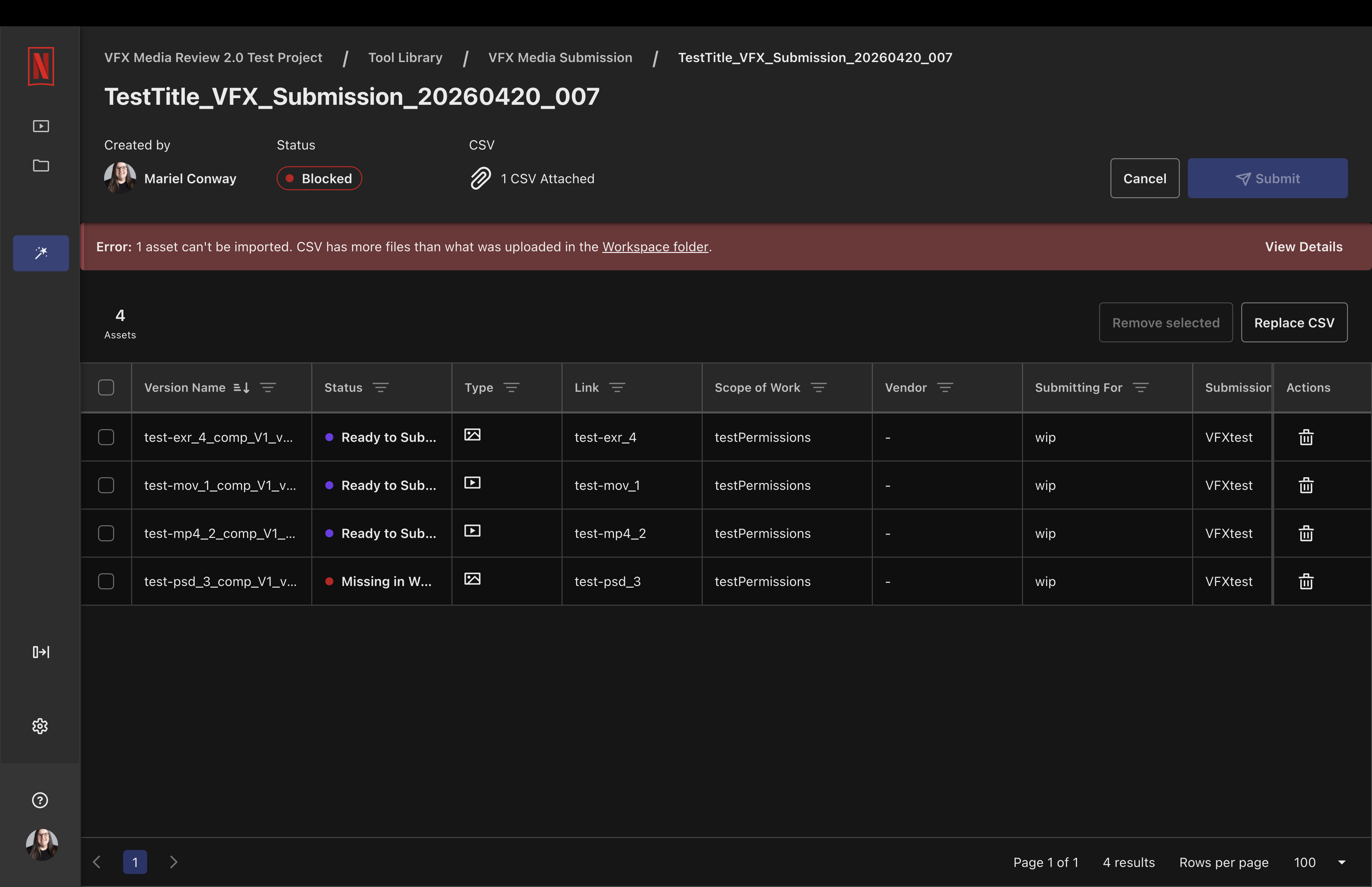
Task: Delete the test-exr_4 row with trash icon
Action: point(1306,437)
